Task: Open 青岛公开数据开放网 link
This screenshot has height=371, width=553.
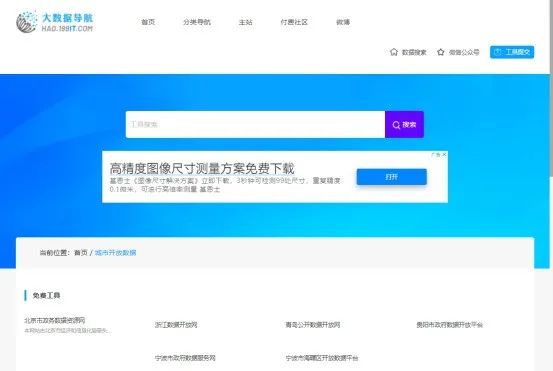Action: pyautogui.click(x=313, y=324)
